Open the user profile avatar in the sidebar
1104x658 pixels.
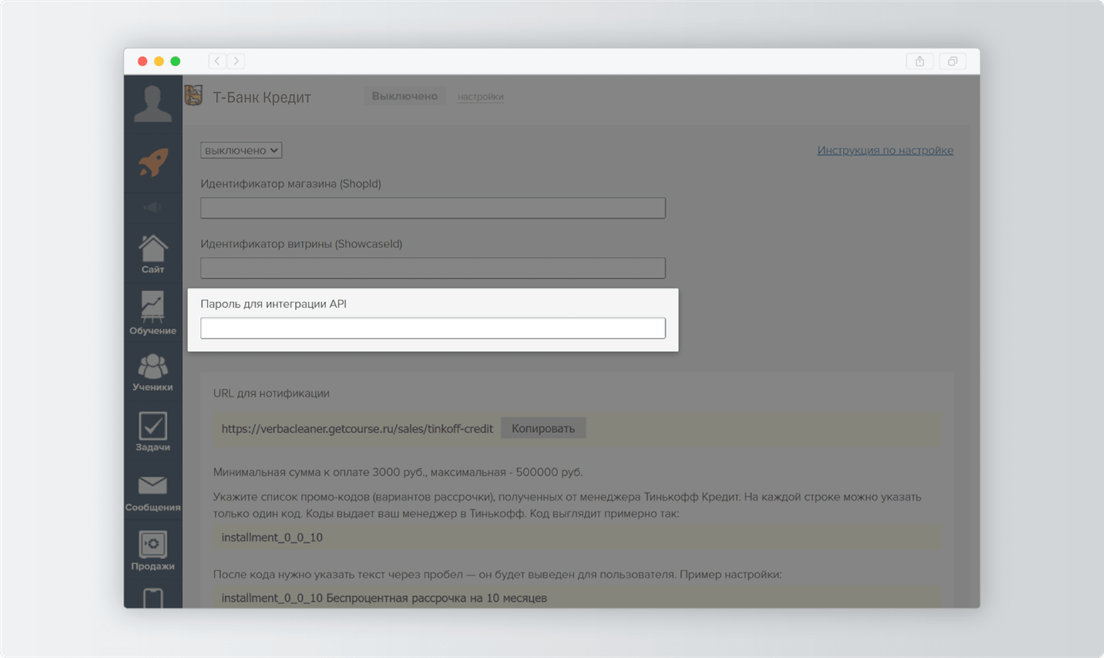153,103
